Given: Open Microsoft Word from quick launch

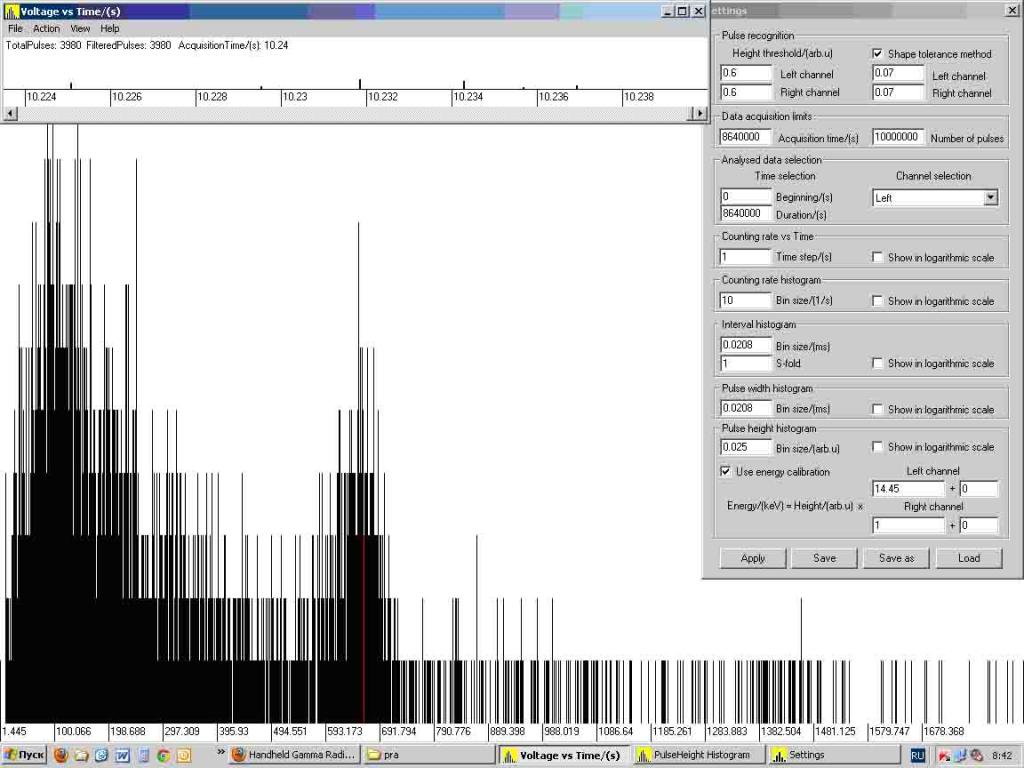Looking at the screenshot, I should [x=122, y=756].
